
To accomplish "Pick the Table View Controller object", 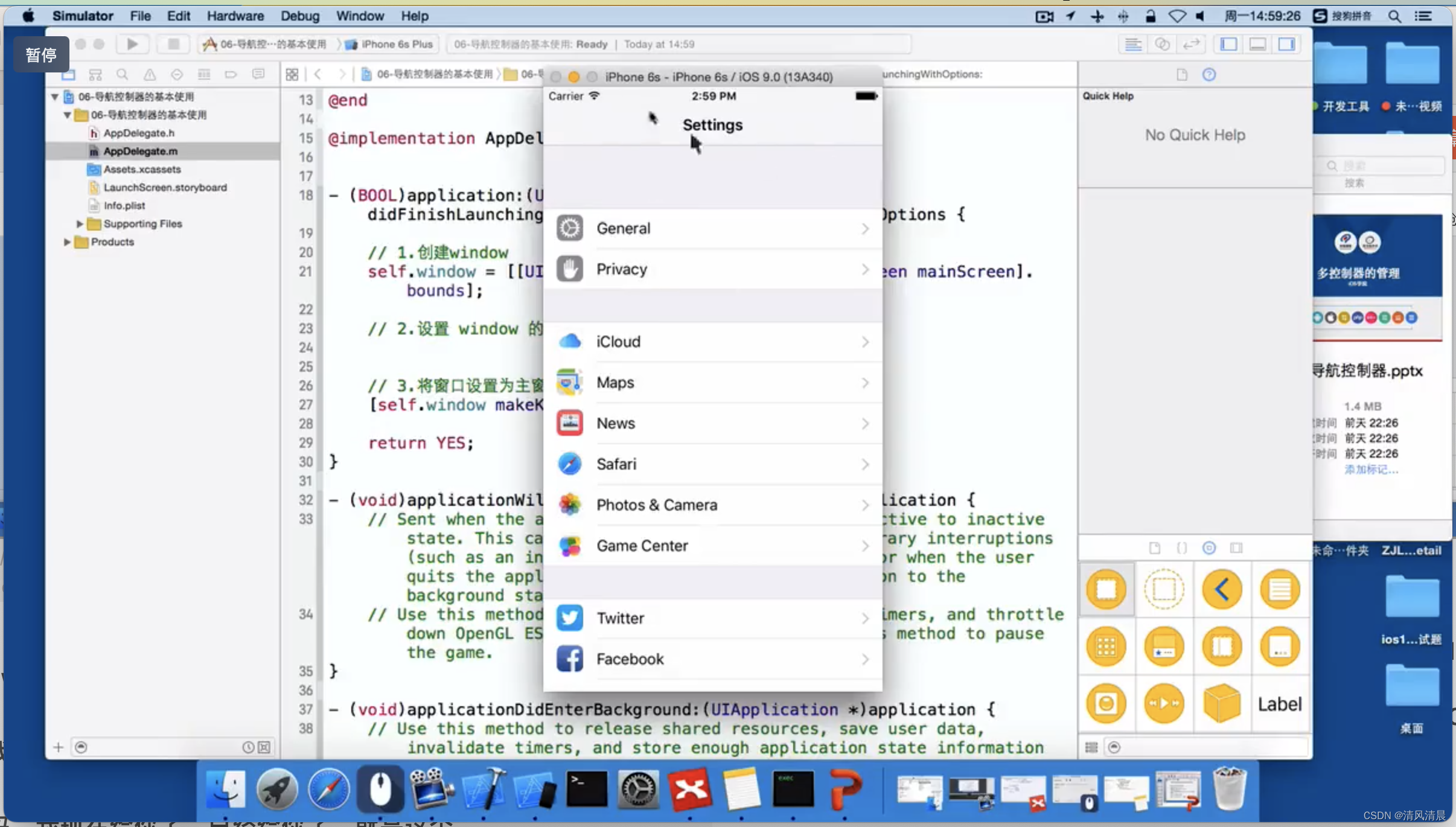I will [x=1280, y=589].
